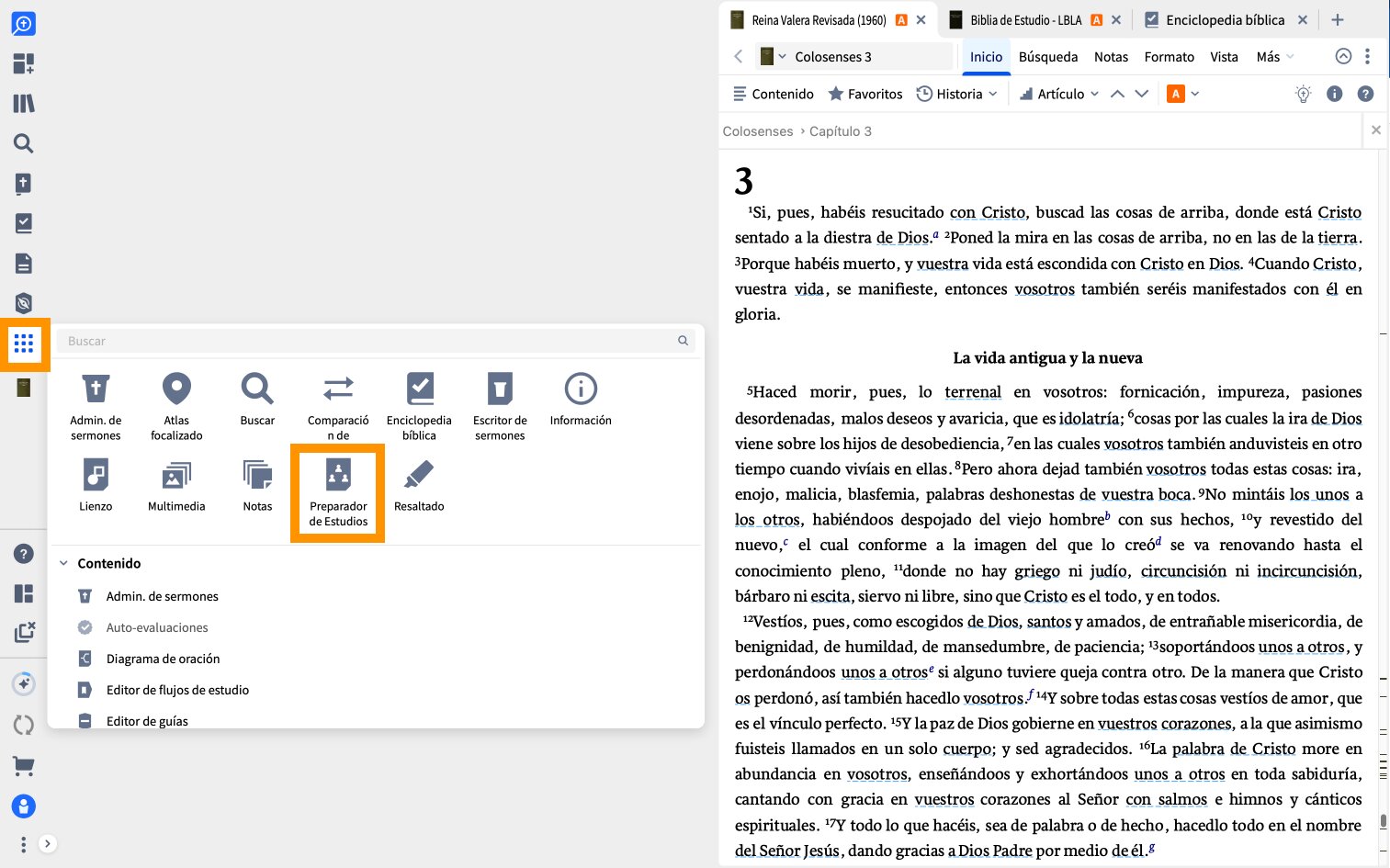Click the help question mark in left sidebar
This screenshot has height=868, width=1390.
tap(24, 554)
